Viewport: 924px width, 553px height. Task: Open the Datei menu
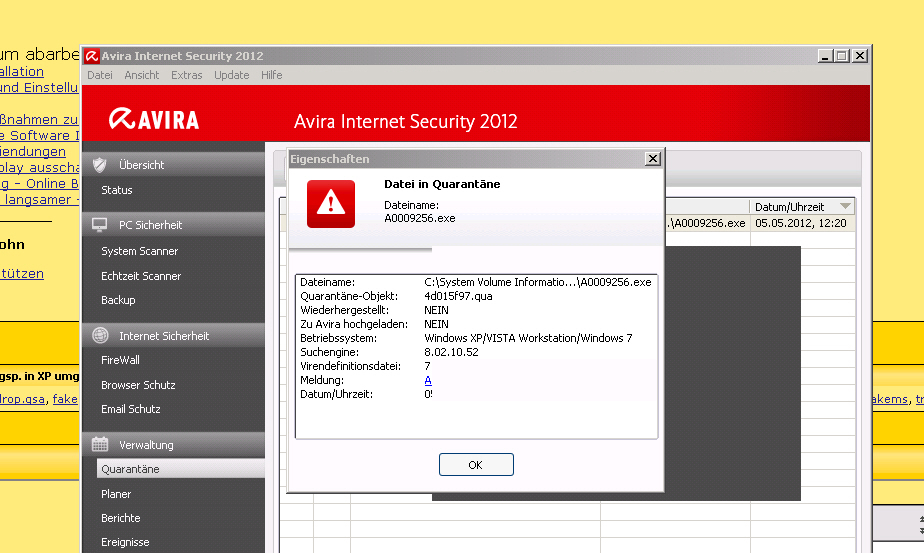100,75
